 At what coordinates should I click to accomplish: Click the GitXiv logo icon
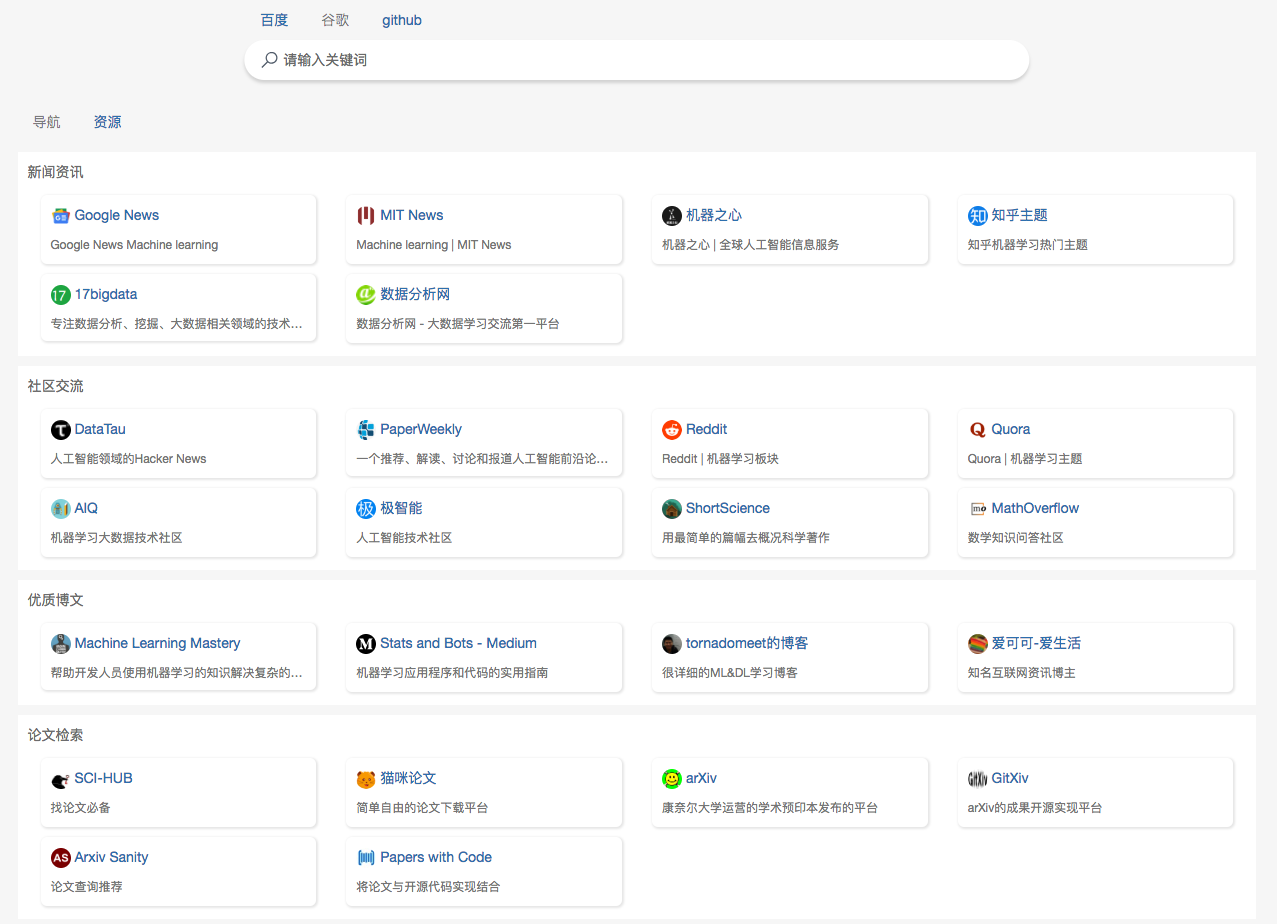(x=978, y=778)
